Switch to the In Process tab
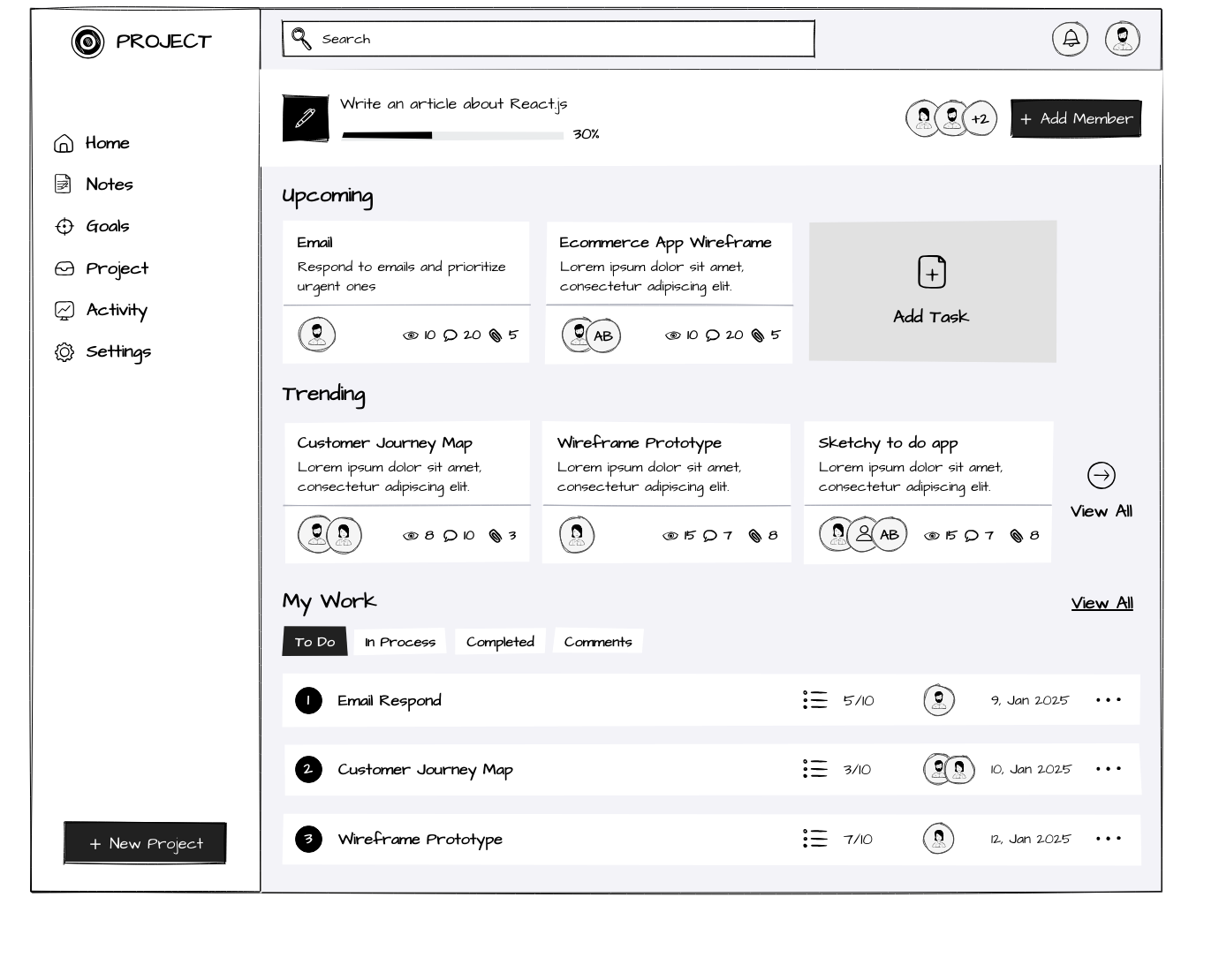The image size is (1219, 980). (400, 642)
